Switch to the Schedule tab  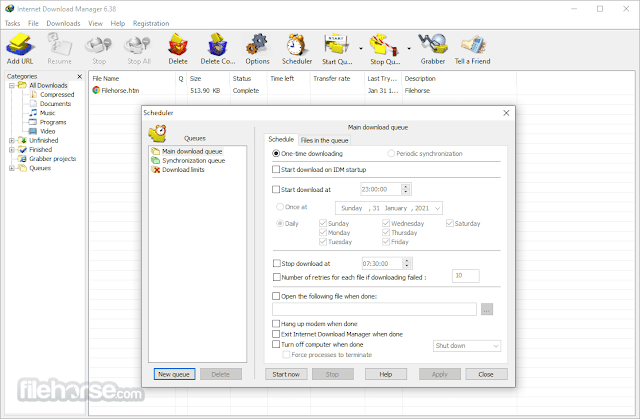pos(281,140)
